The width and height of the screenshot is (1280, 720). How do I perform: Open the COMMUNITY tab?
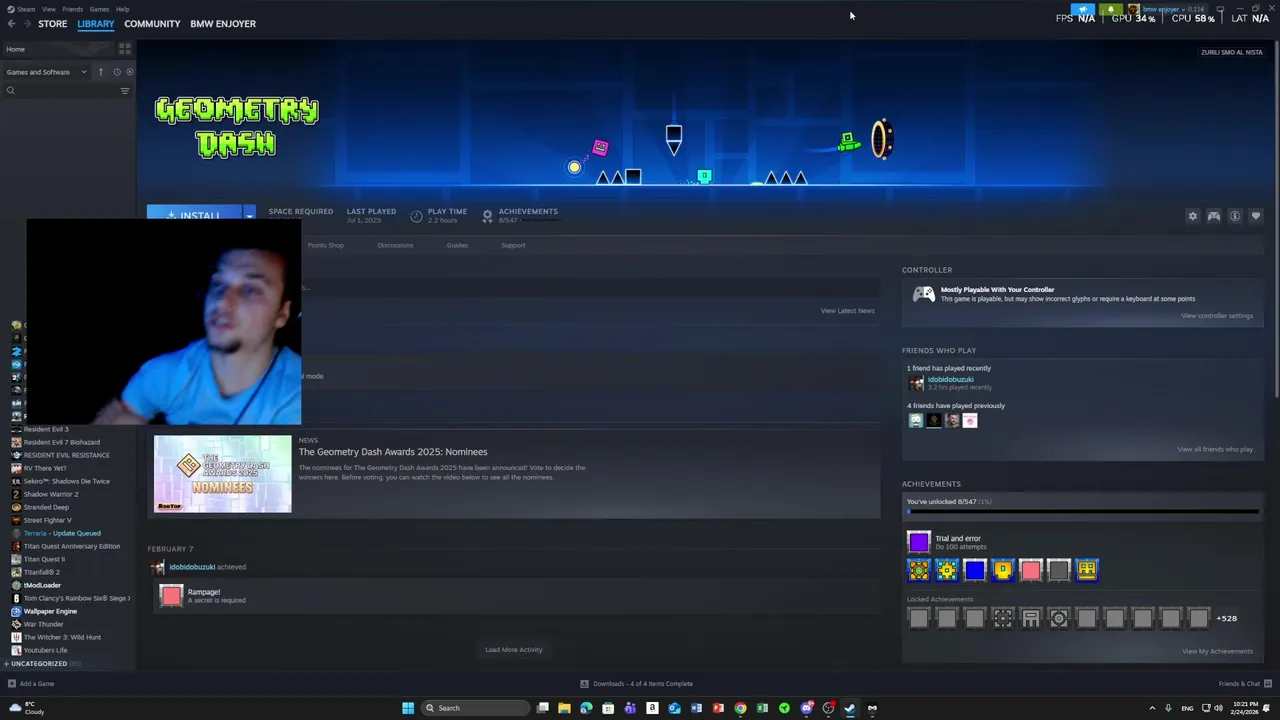pyautogui.click(x=152, y=24)
